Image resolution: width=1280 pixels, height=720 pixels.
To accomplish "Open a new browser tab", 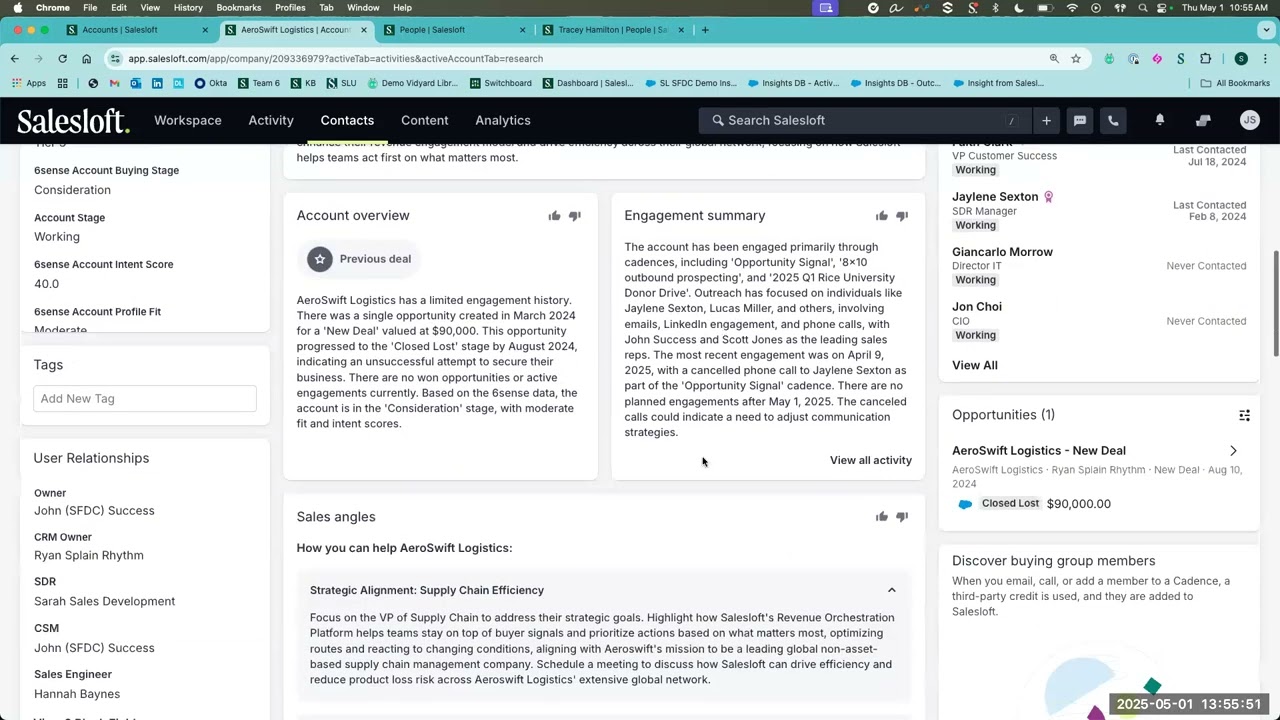I will (x=705, y=30).
